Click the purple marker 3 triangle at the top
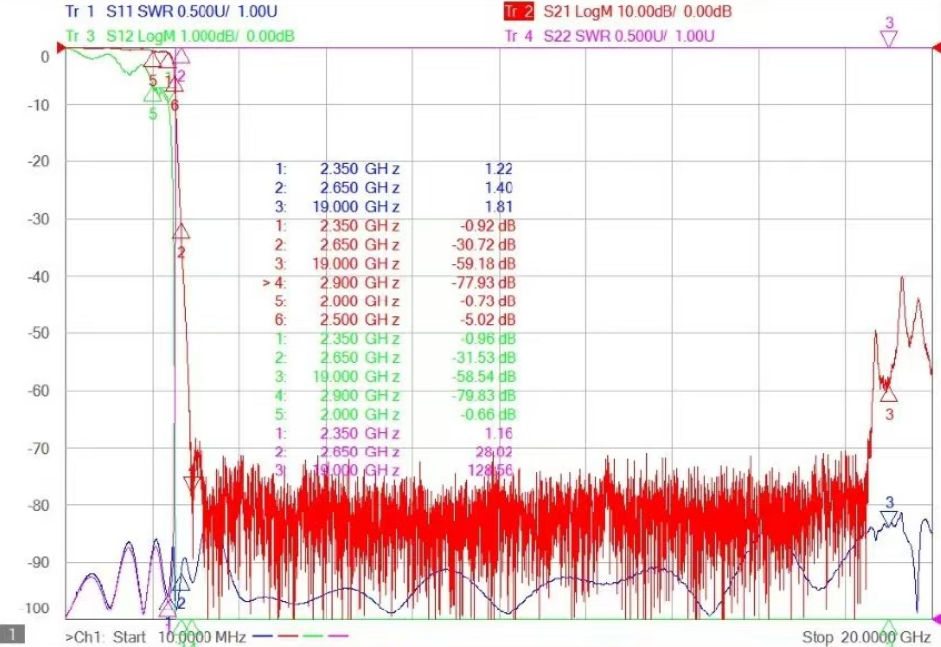 tap(889, 39)
